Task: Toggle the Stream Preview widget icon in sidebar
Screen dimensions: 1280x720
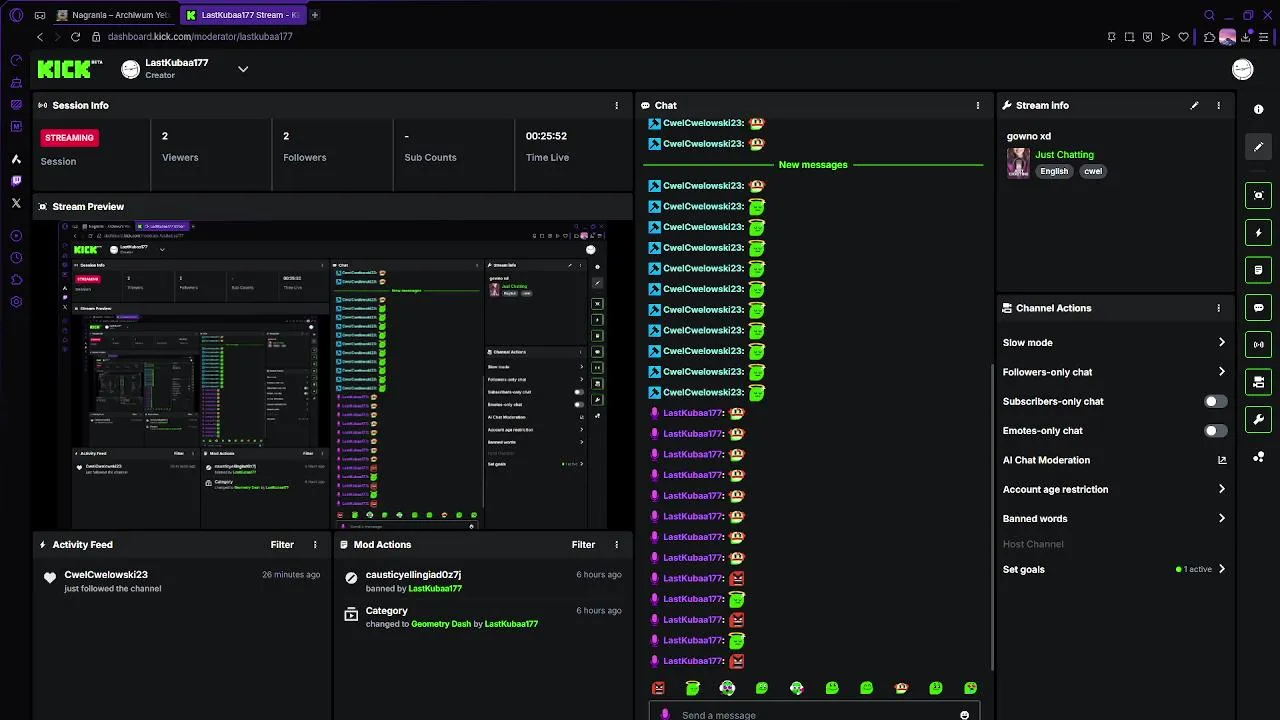Action: pos(1258,195)
